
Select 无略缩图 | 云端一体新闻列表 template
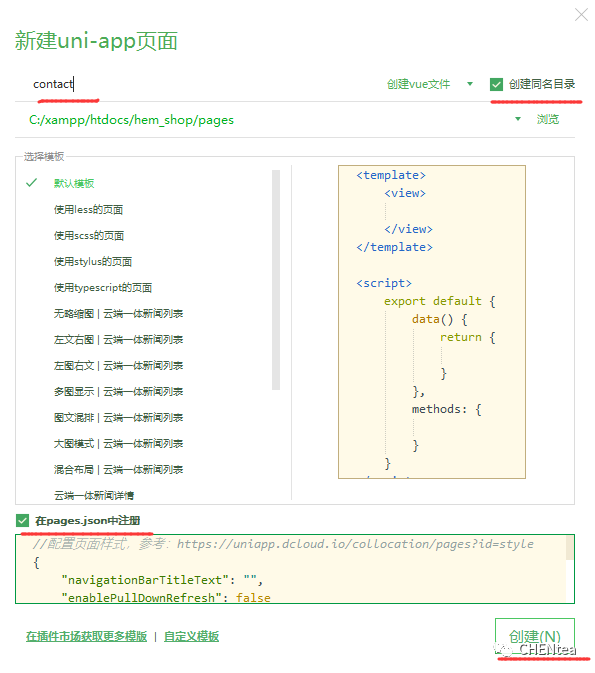118,314
